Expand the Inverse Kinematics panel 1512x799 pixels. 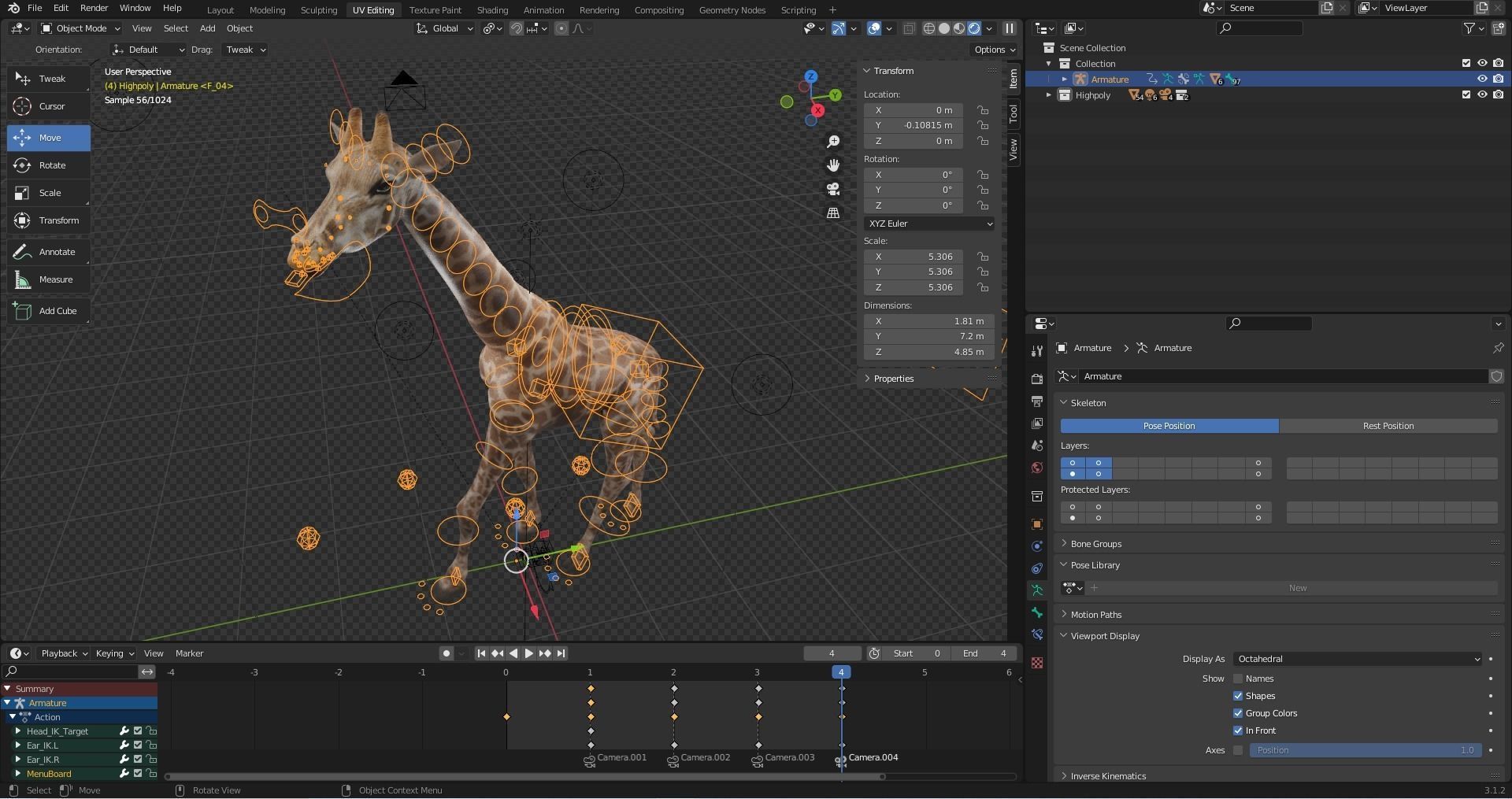click(1107, 776)
